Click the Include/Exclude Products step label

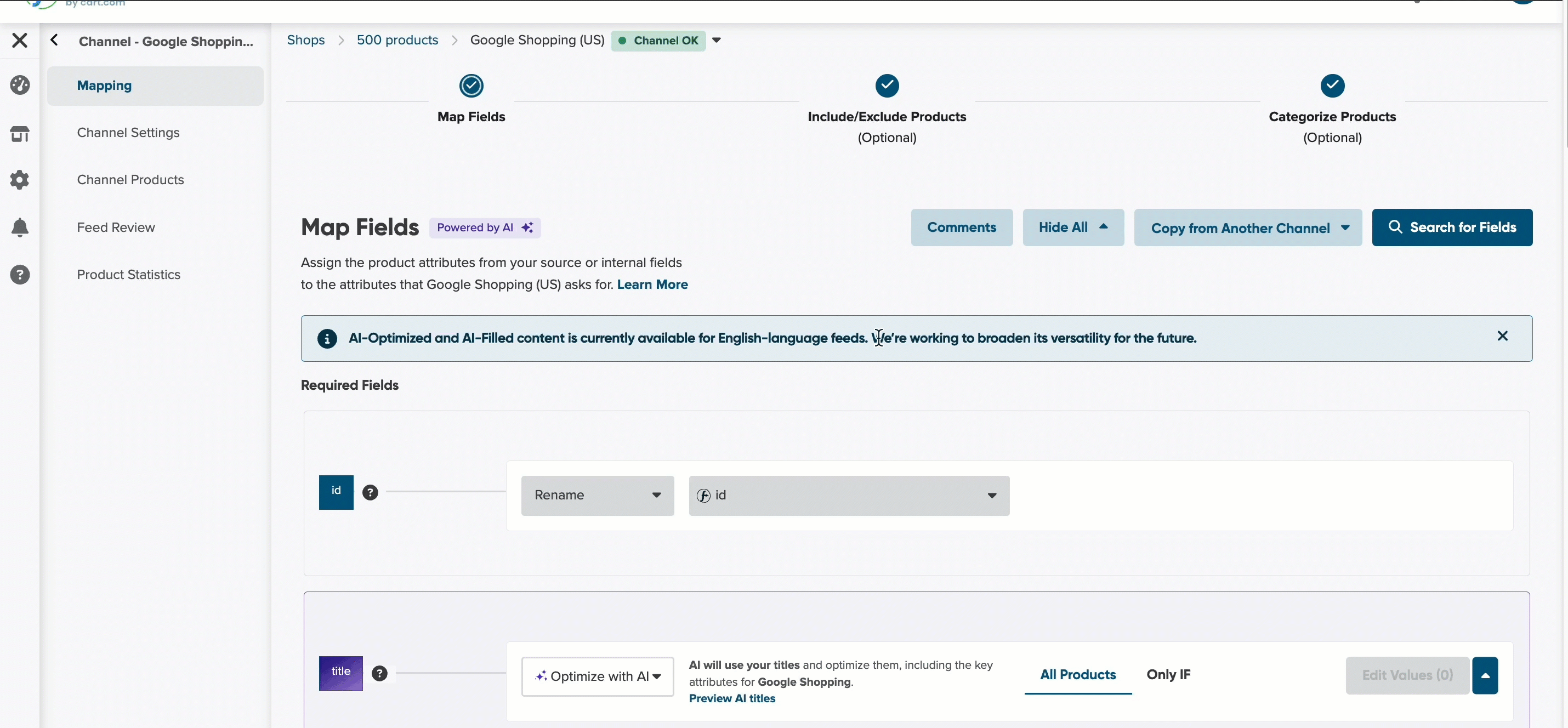[x=887, y=117]
